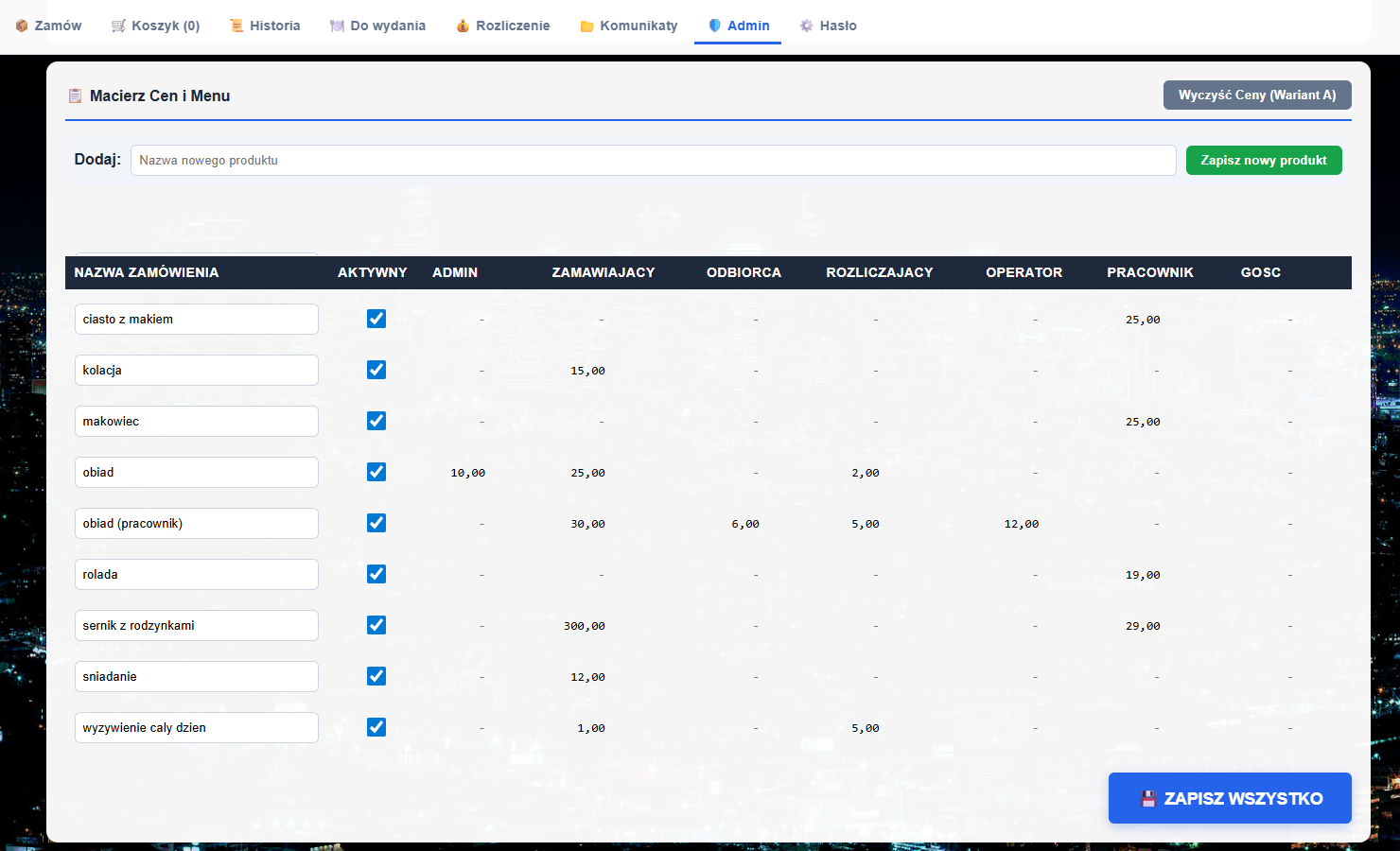
Task: Edit the obiad (pracownik) name field
Action: click(x=197, y=523)
